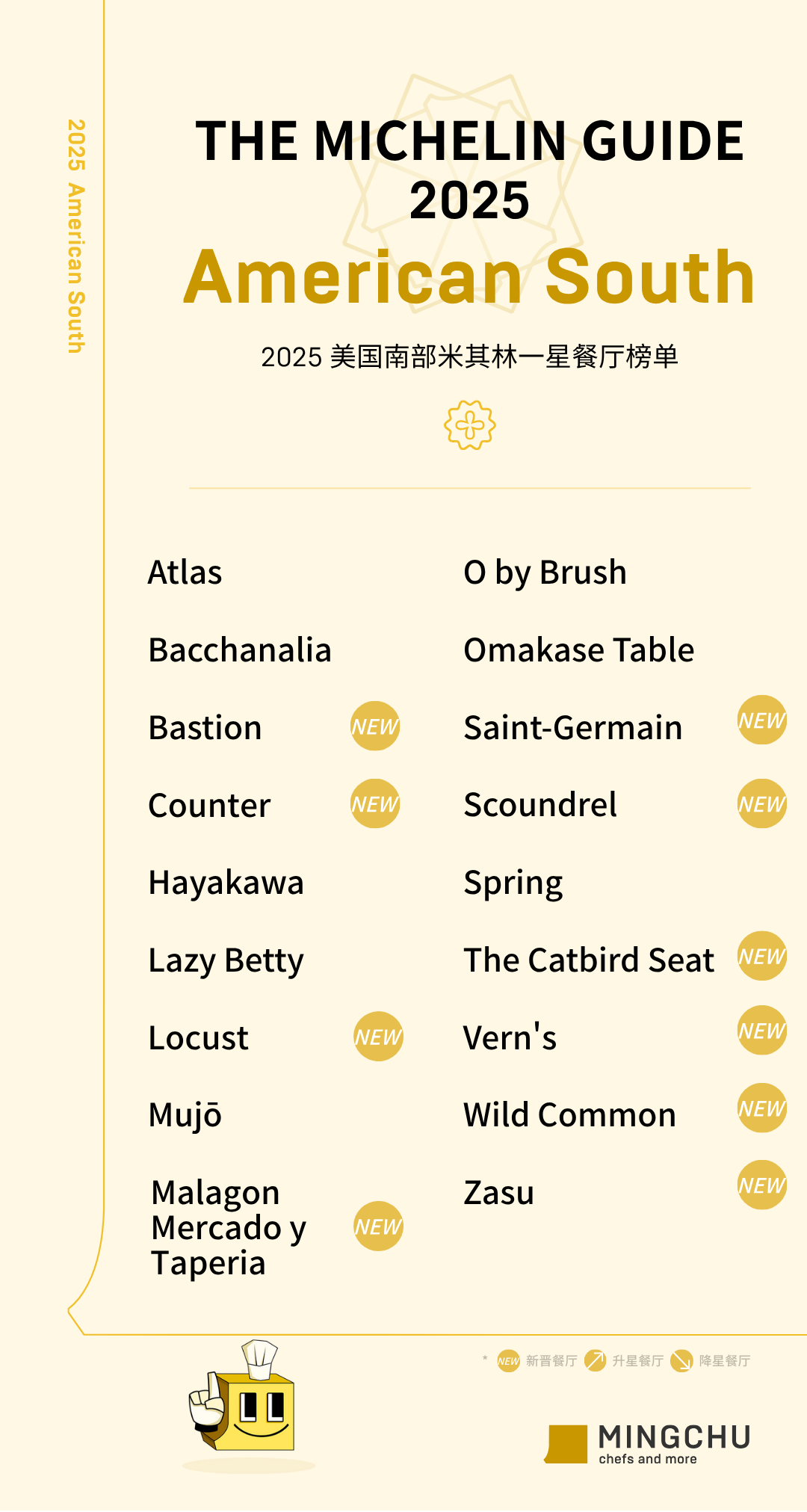Click The Catbird Seat restaurant name
The width and height of the screenshot is (807, 1512).
[x=589, y=960]
